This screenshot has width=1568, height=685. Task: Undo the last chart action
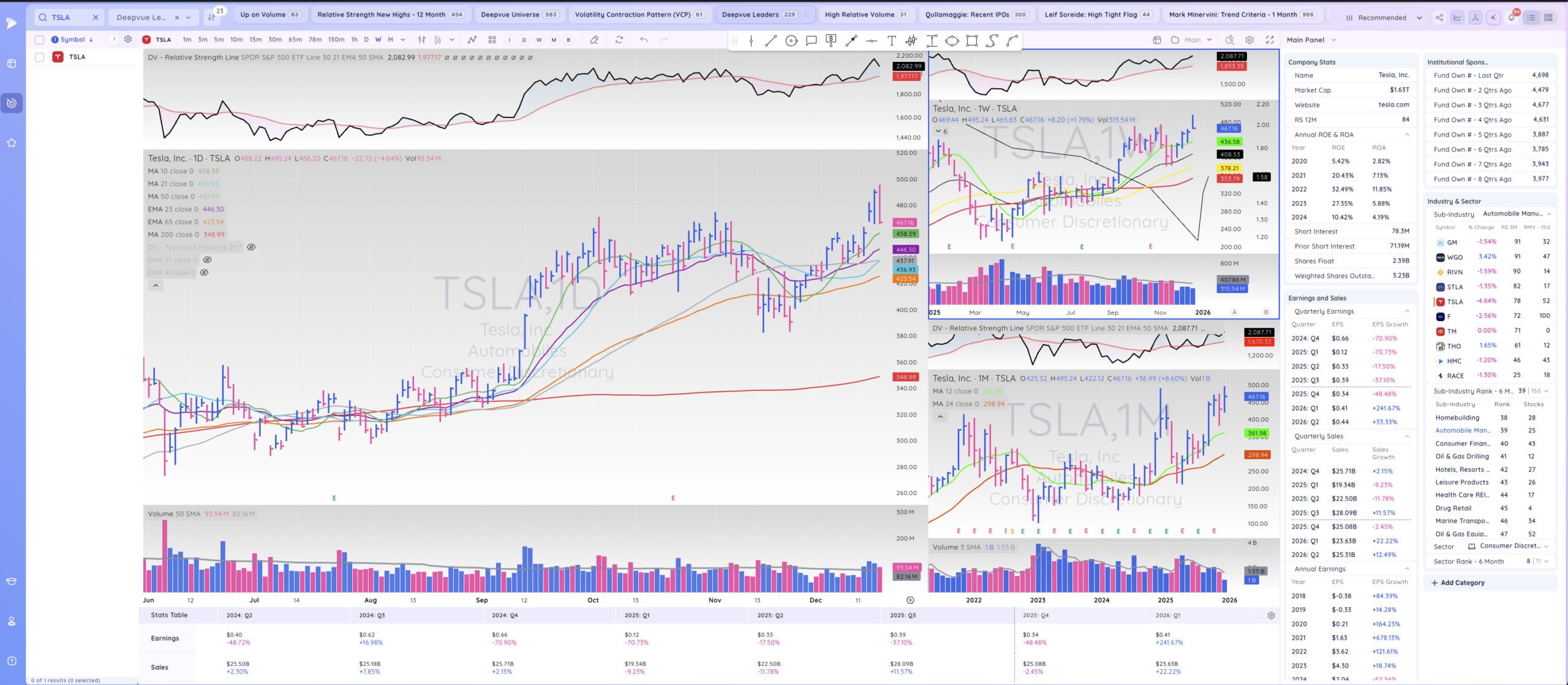644,40
